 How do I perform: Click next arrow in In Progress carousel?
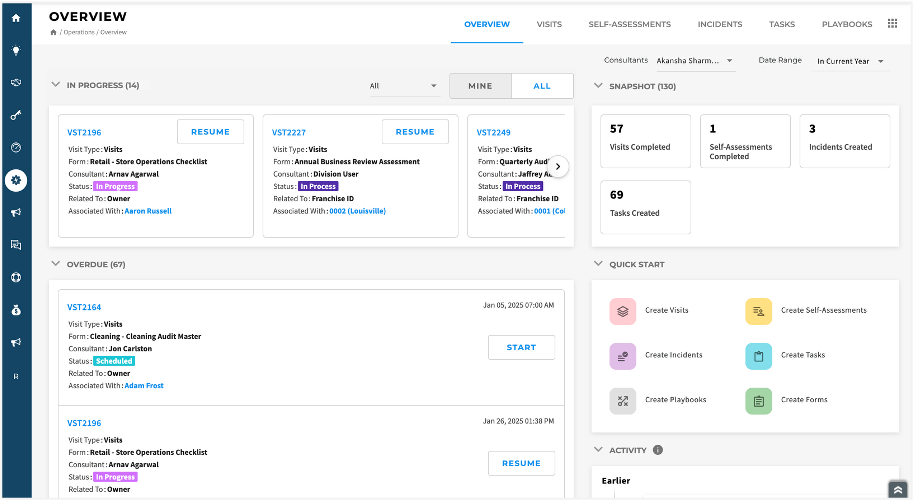tap(559, 167)
